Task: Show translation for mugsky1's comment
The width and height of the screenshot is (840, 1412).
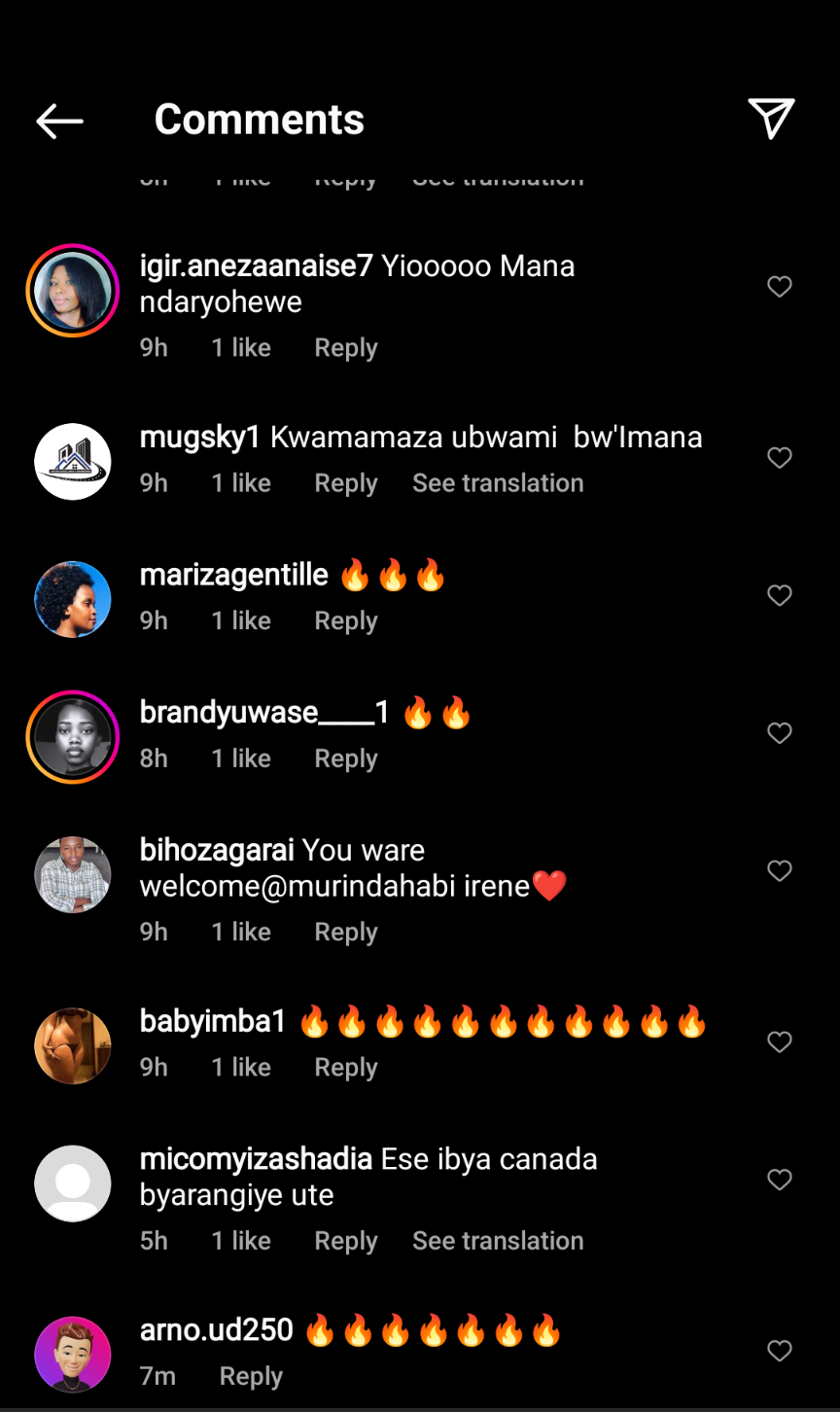Action: coord(498,483)
